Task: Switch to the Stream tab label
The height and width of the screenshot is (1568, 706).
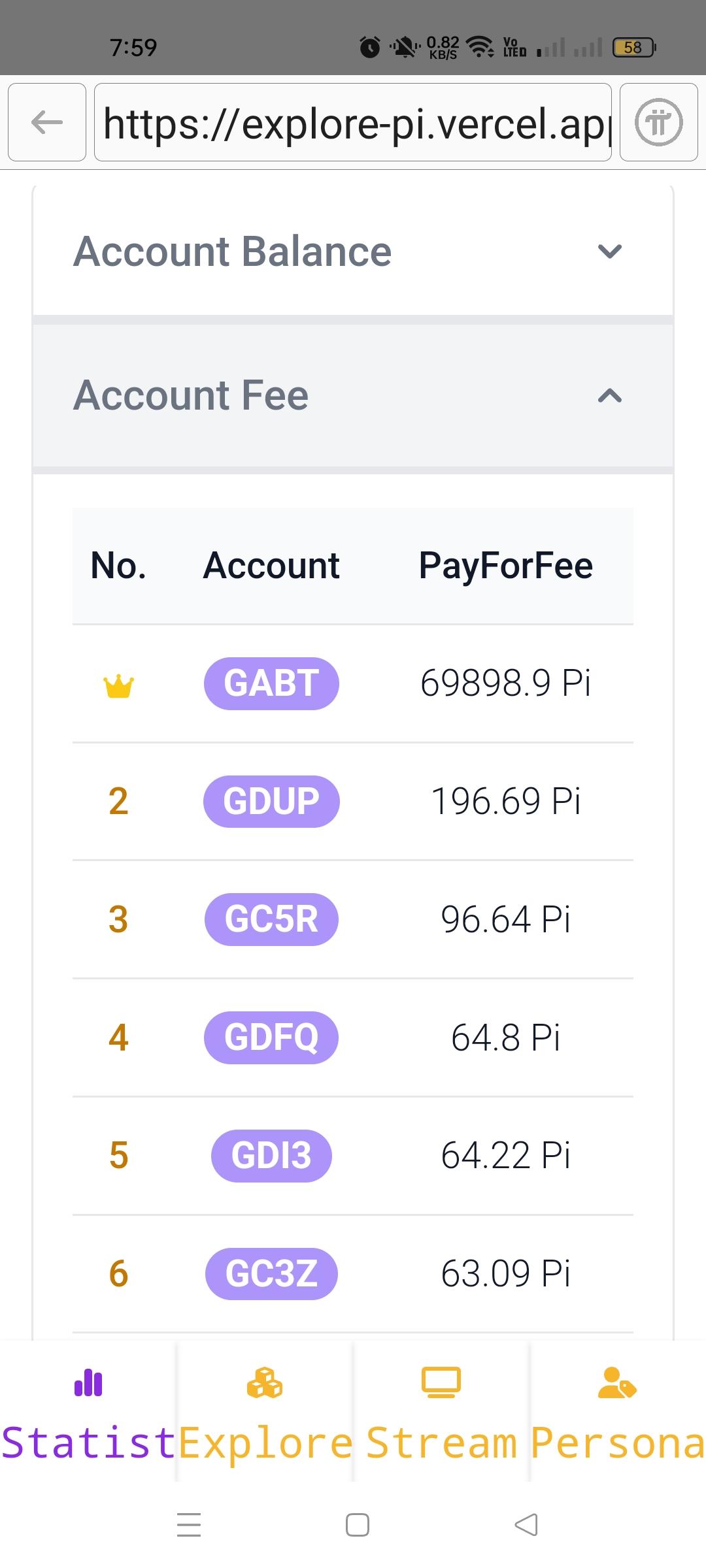Action: click(441, 1443)
